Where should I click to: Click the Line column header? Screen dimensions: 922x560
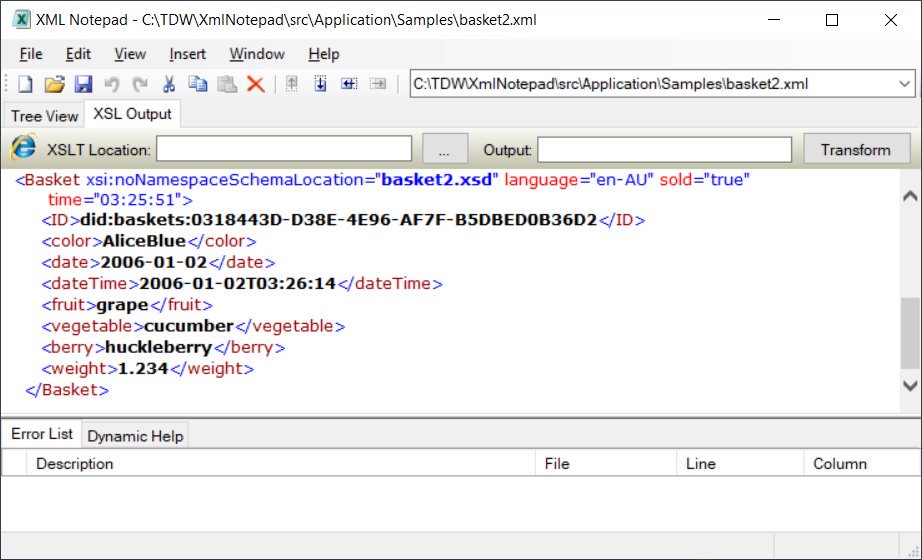point(740,464)
